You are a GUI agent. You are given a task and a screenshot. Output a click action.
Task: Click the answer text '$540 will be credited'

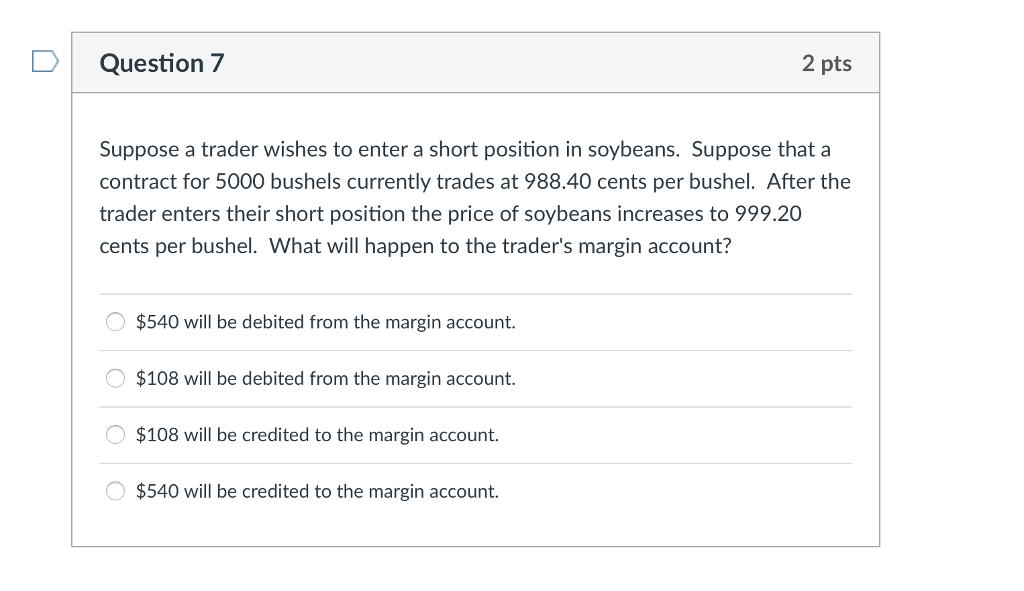[318, 491]
